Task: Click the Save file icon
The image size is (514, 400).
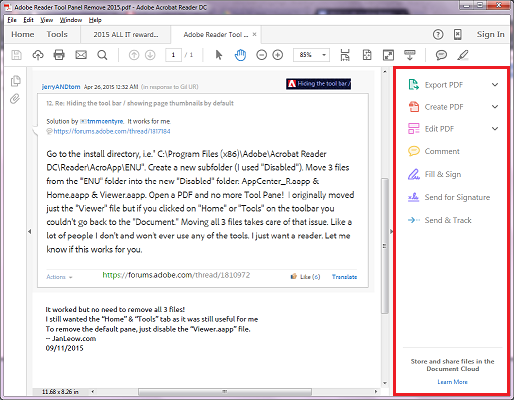Action: click(16, 55)
